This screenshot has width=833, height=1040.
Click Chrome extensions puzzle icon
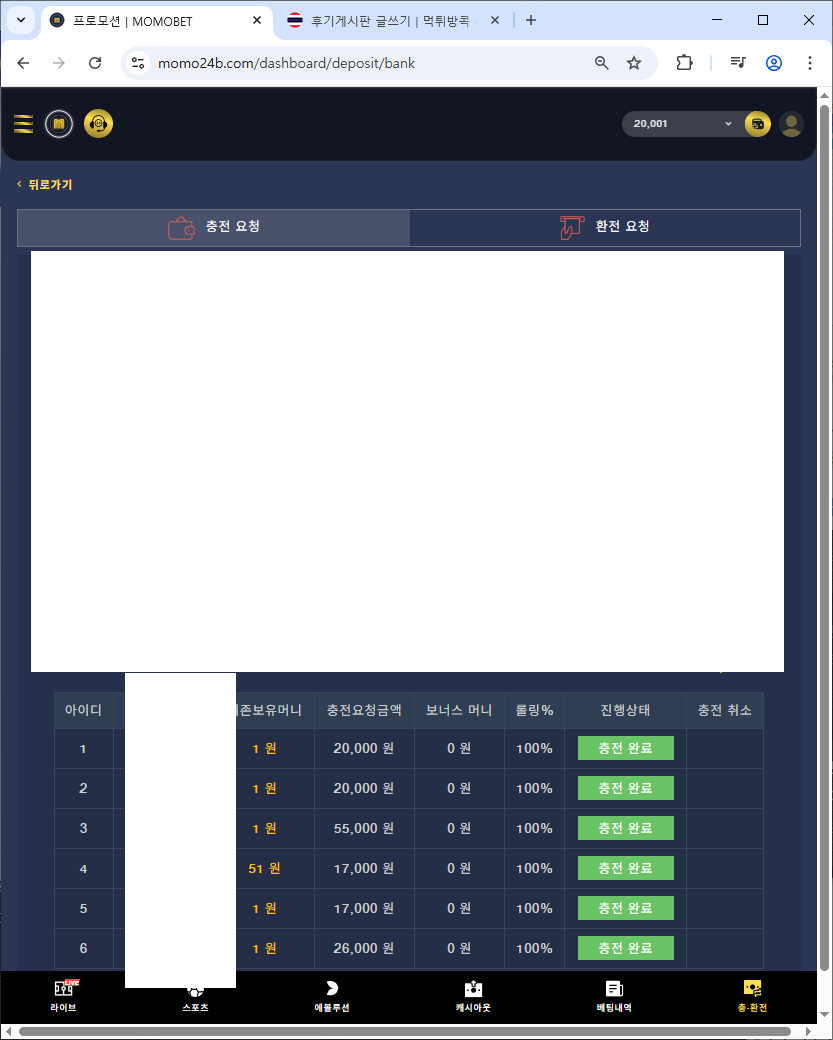pyautogui.click(x=684, y=63)
